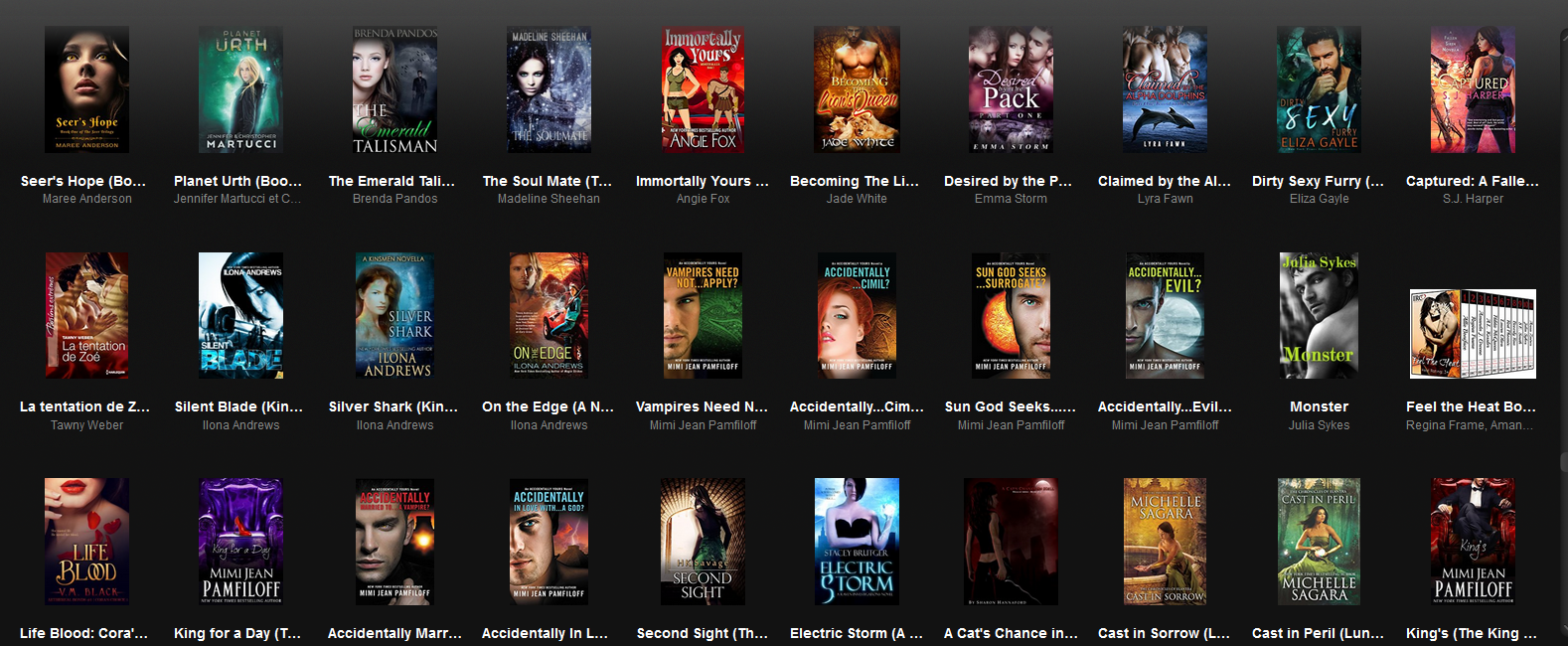Open the A Cat's Chance cover

click(1011, 541)
